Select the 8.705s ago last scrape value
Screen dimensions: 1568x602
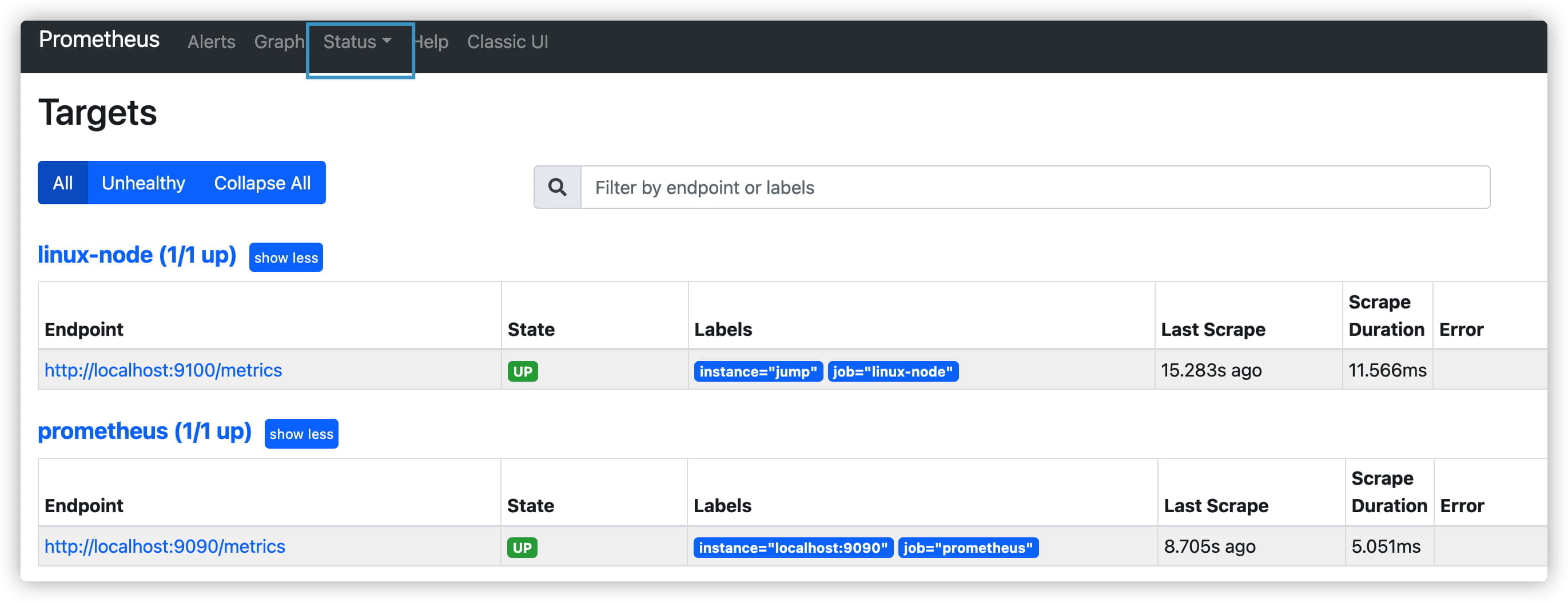[1209, 546]
